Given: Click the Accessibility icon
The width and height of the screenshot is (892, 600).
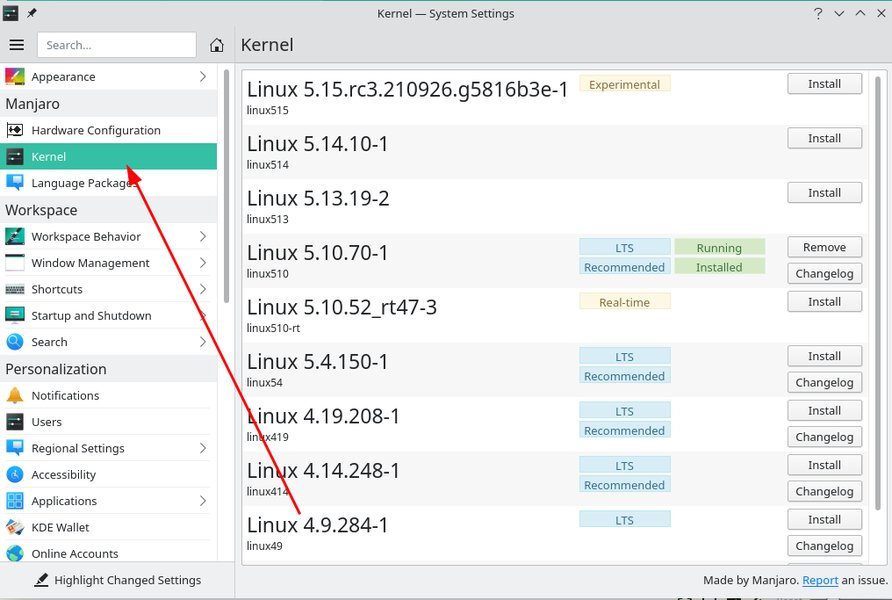Looking at the screenshot, I should coord(14,474).
